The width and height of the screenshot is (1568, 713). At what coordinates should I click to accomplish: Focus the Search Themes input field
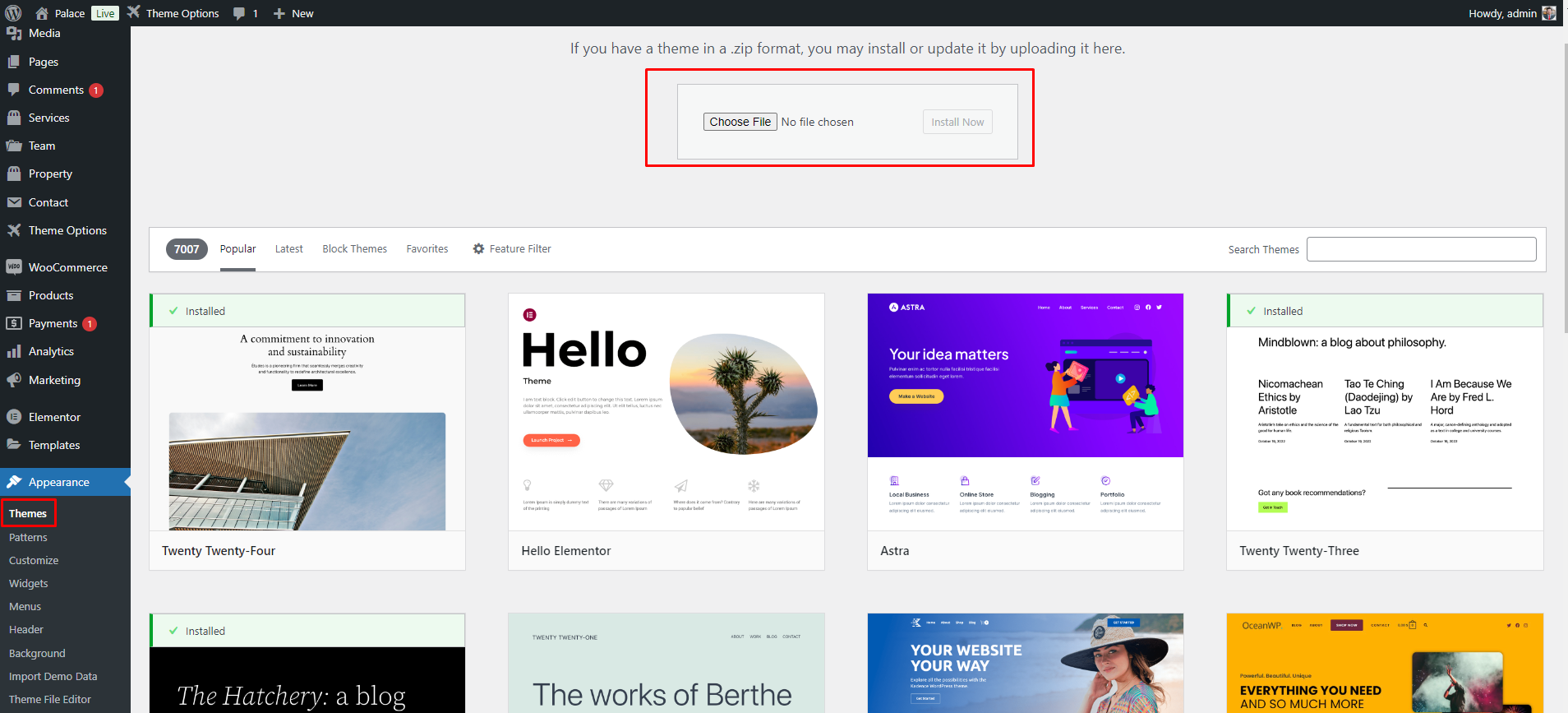(x=1421, y=249)
